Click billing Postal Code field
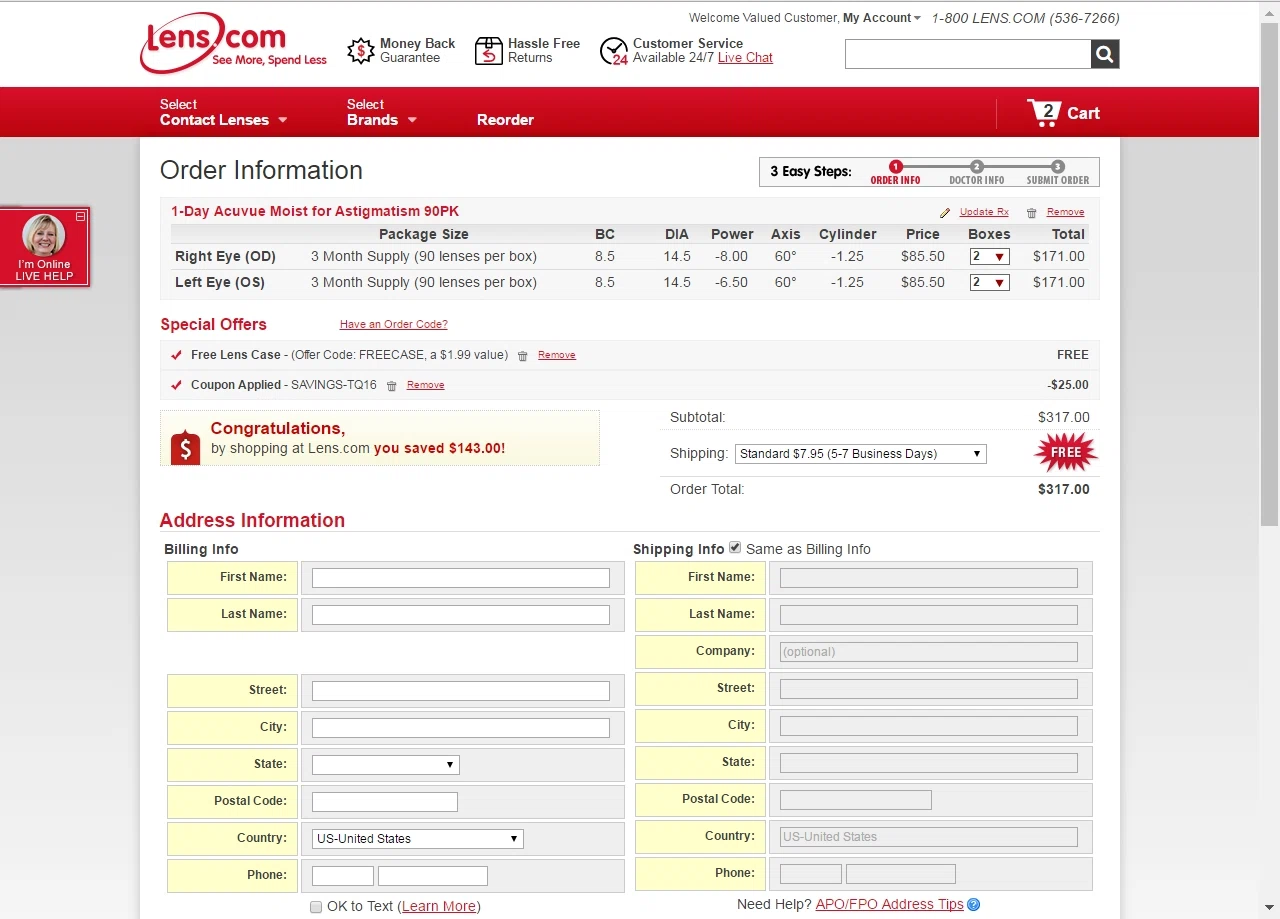Image resolution: width=1280 pixels, height=919 pixels. pyautogui.click(x=385, y=802)
